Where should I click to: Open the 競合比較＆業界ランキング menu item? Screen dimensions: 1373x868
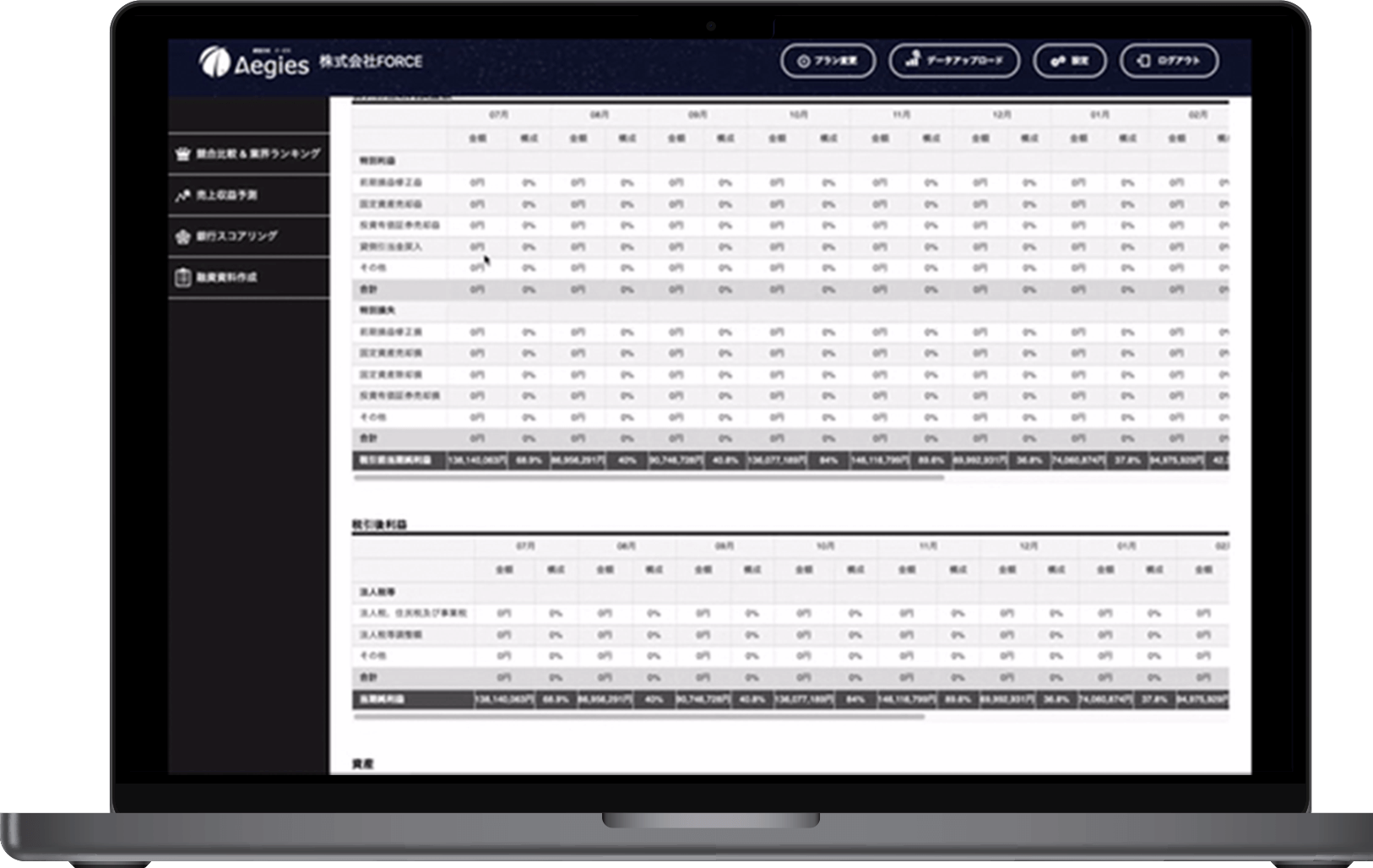tap(258, 154)
